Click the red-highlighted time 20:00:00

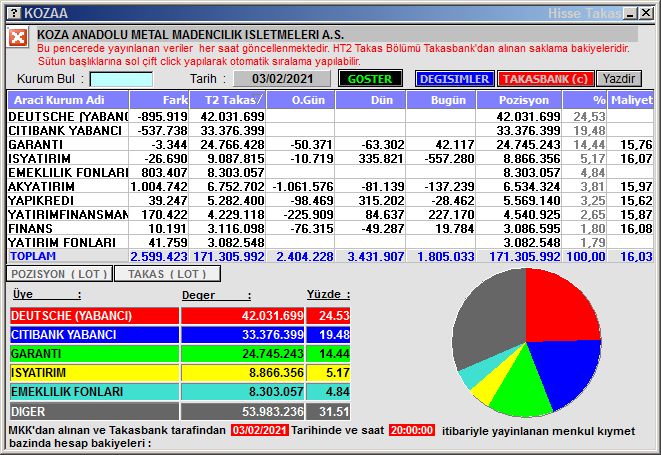click(412, 430)
